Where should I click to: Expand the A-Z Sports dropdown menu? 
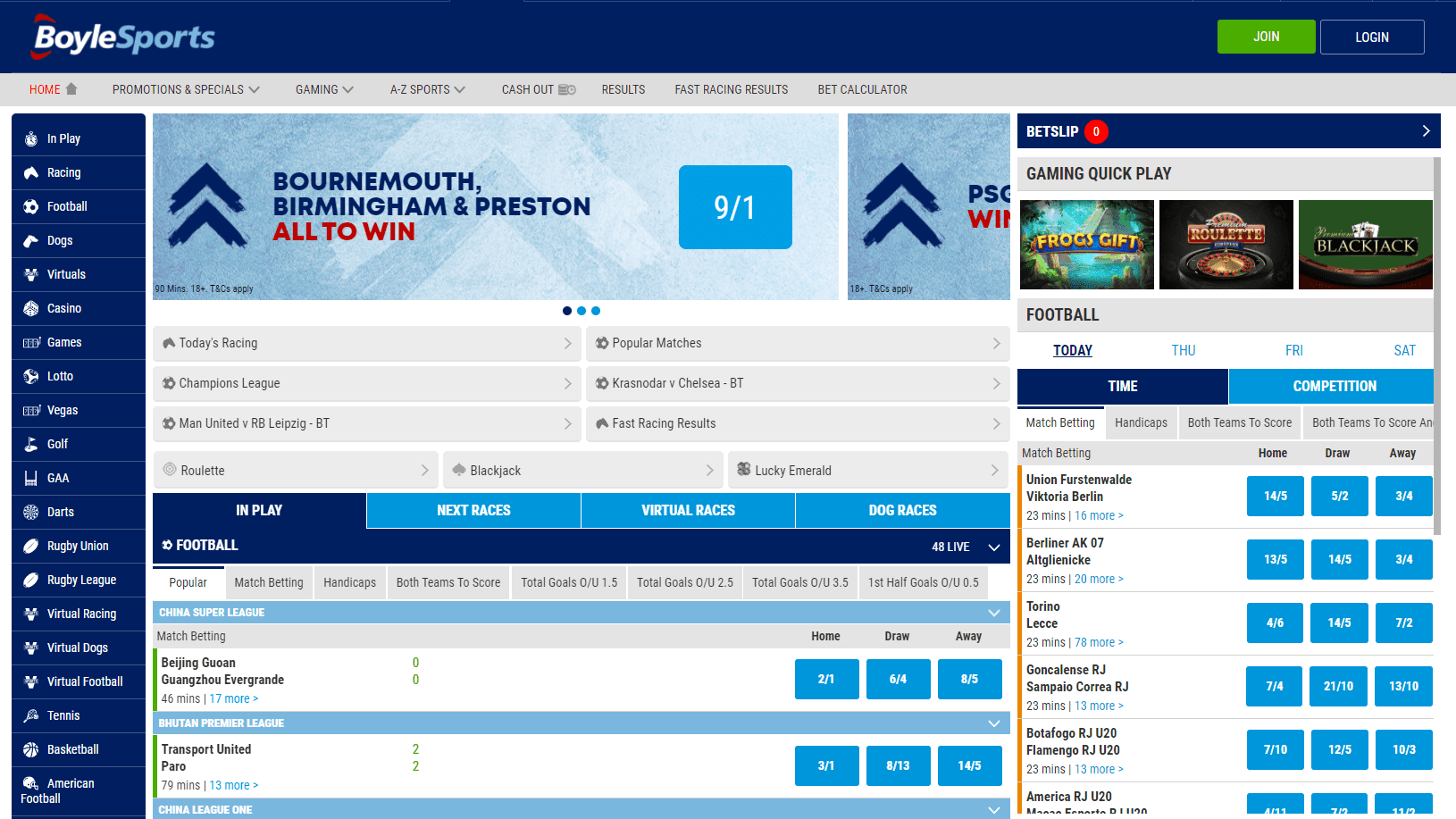427,89
